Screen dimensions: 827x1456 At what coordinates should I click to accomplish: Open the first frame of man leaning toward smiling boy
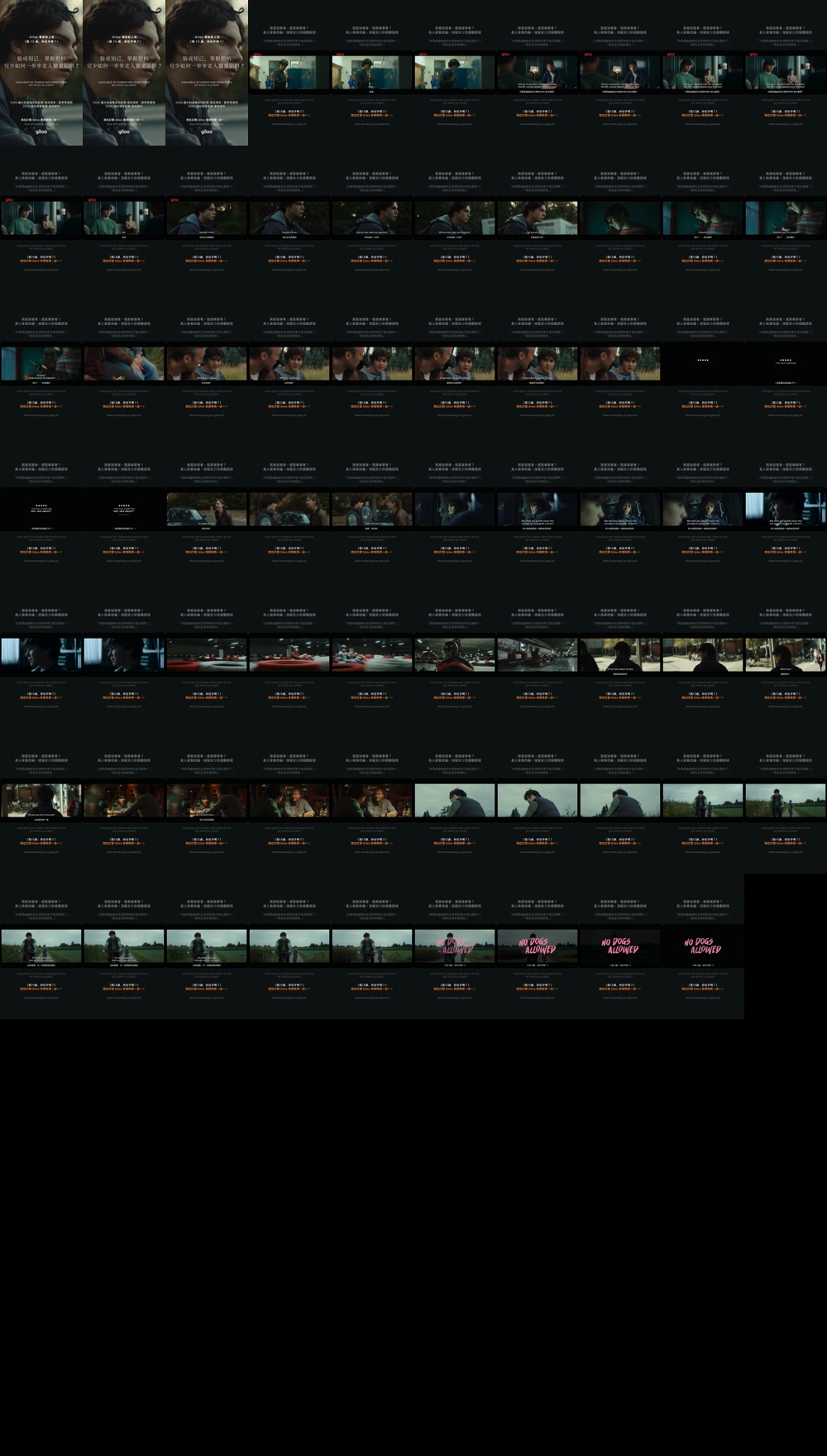click(207, 364)
